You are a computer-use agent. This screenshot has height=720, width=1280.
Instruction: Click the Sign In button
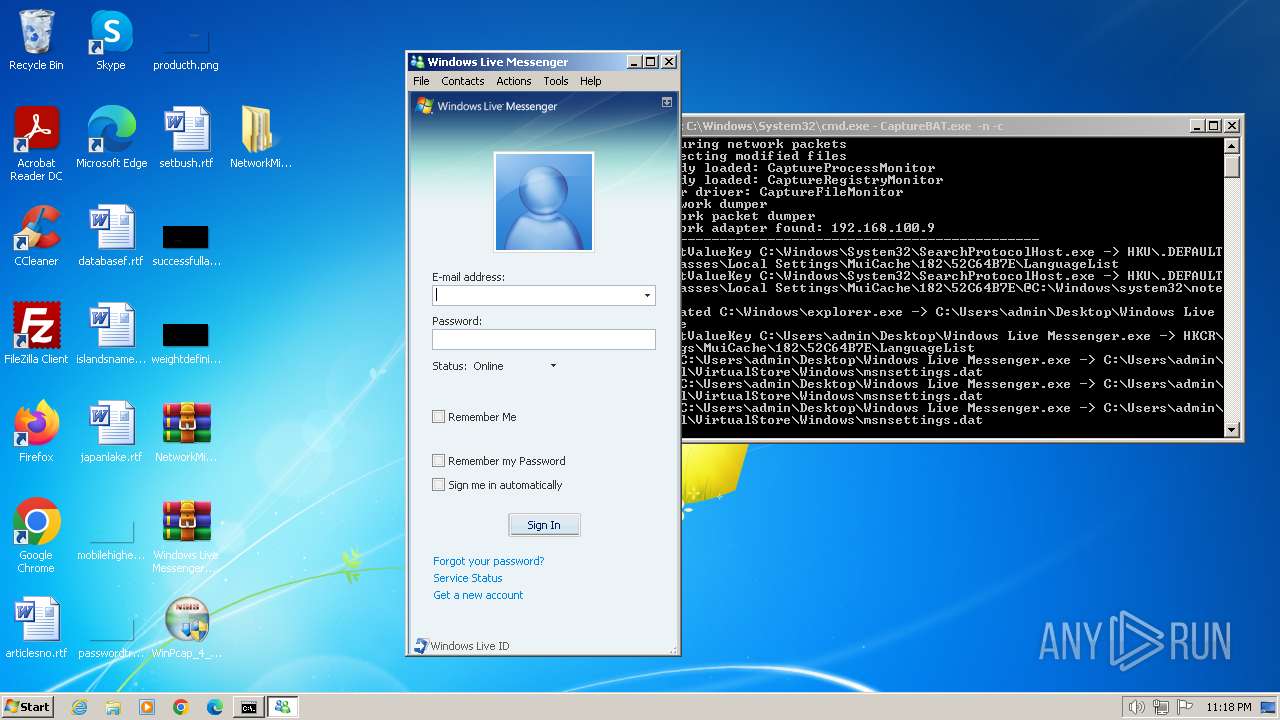point(544,525)
